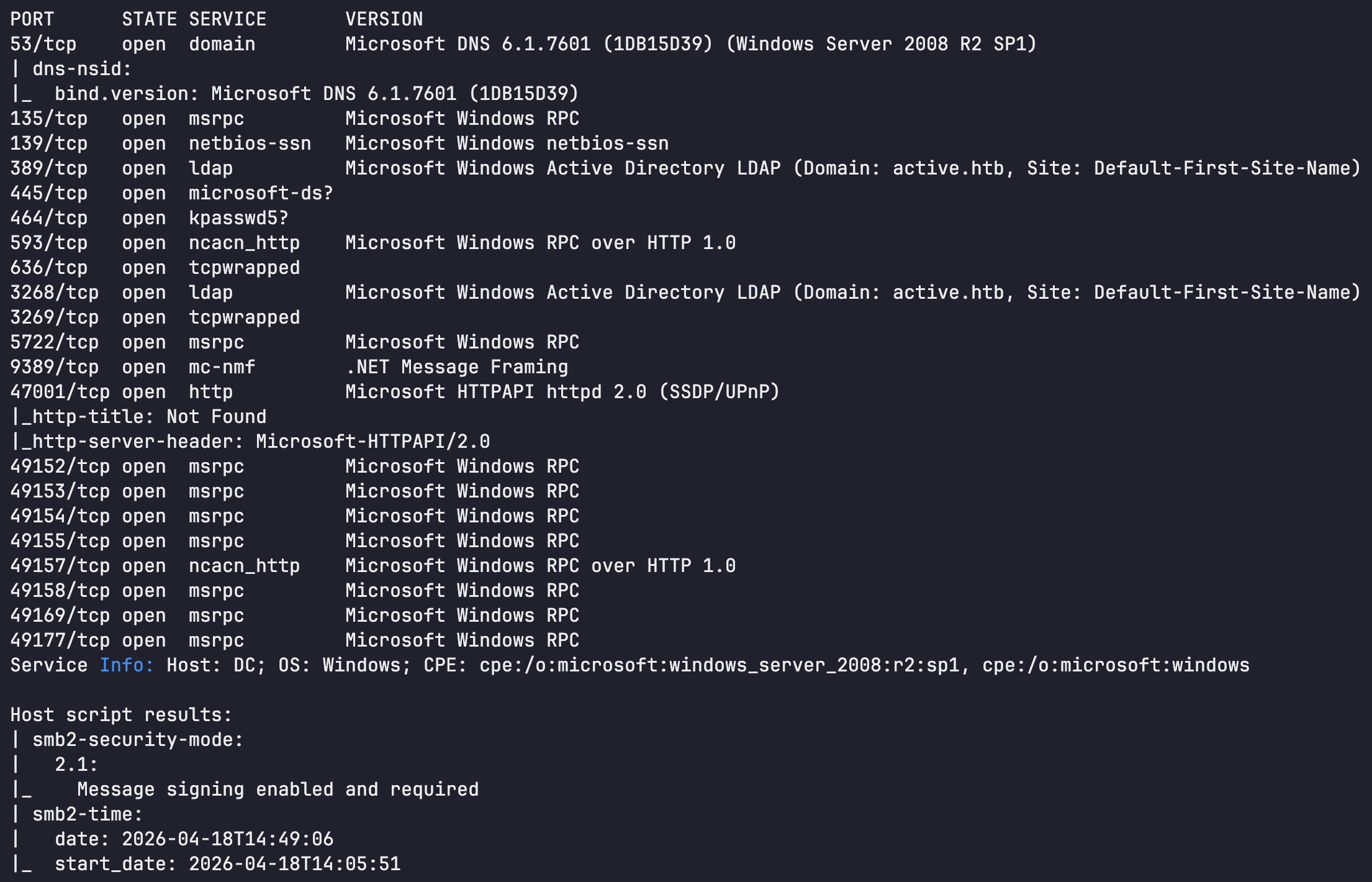The image size is (1372, 882).
Task: Click the blue "Info:" text
Action: (127, 665)
